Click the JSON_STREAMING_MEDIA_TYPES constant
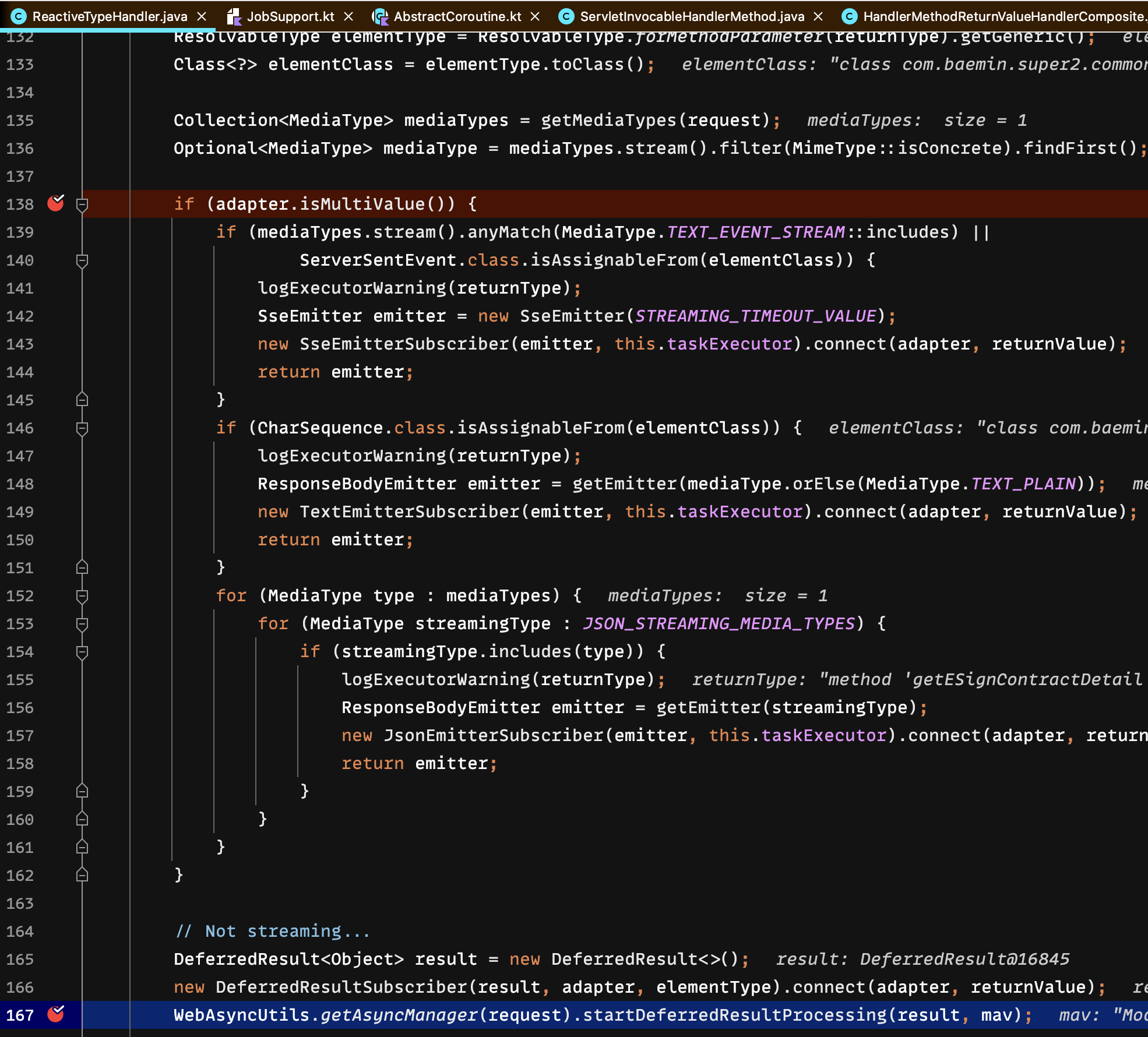 (719, 623)
